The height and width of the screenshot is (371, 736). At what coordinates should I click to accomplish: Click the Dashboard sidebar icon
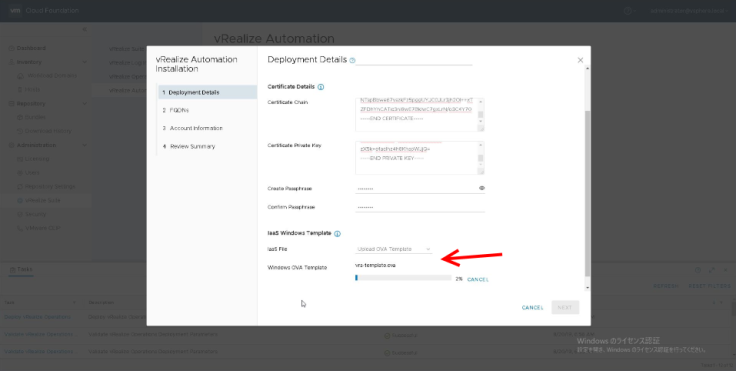11,48
